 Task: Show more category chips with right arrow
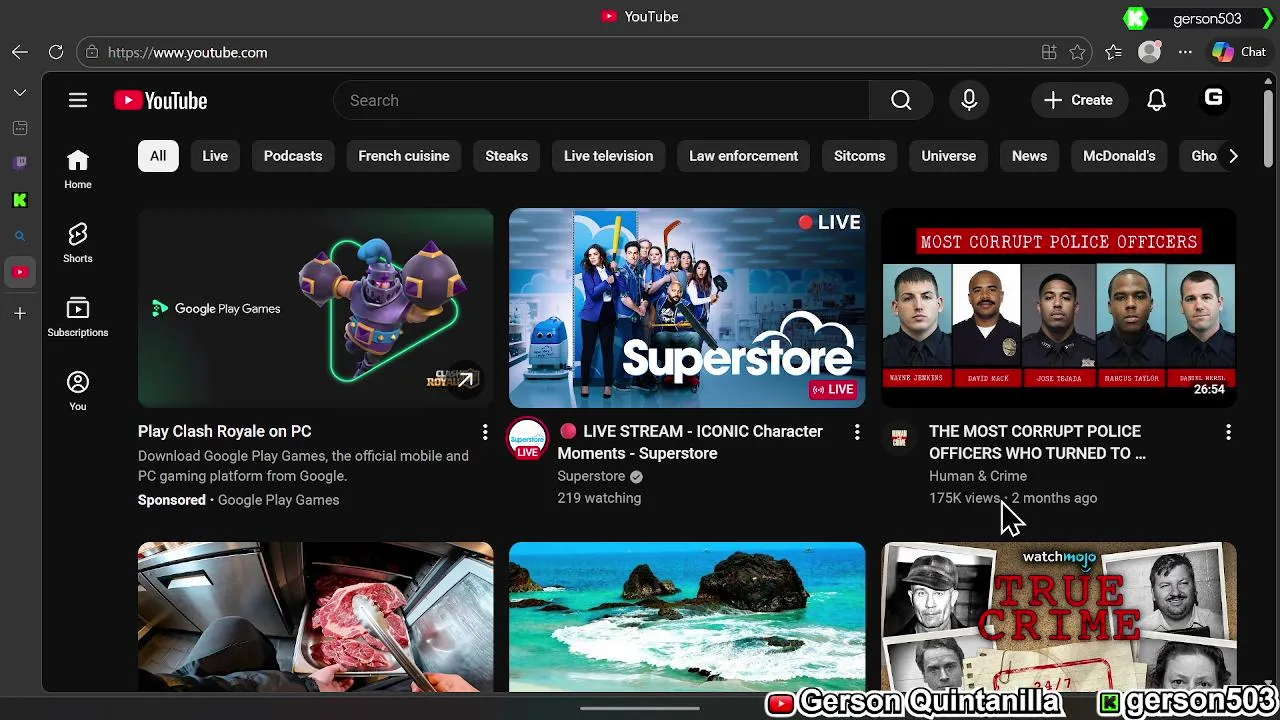pos(1233,156)
